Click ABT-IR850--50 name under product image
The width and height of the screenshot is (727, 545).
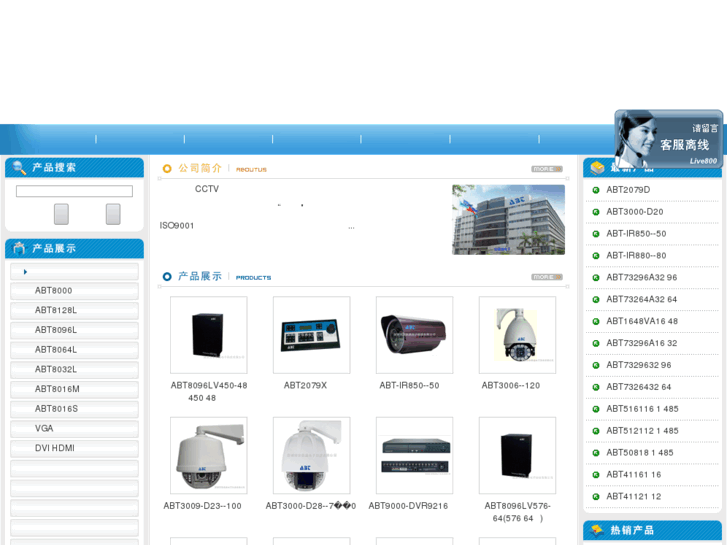tap(409, 385)
